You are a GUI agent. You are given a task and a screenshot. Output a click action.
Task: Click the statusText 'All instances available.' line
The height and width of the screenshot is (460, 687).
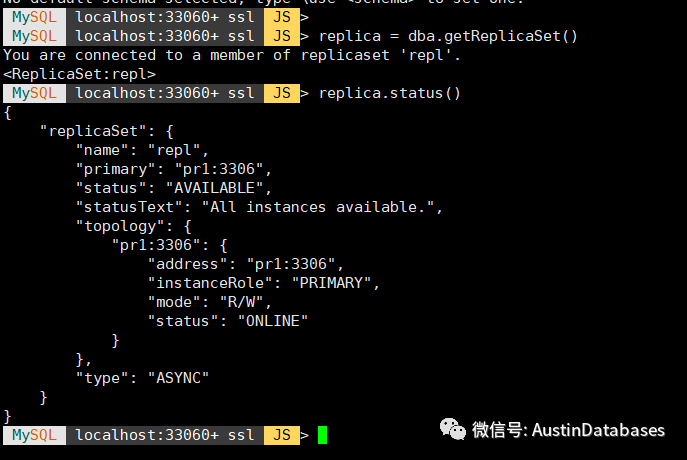point(259,207)
